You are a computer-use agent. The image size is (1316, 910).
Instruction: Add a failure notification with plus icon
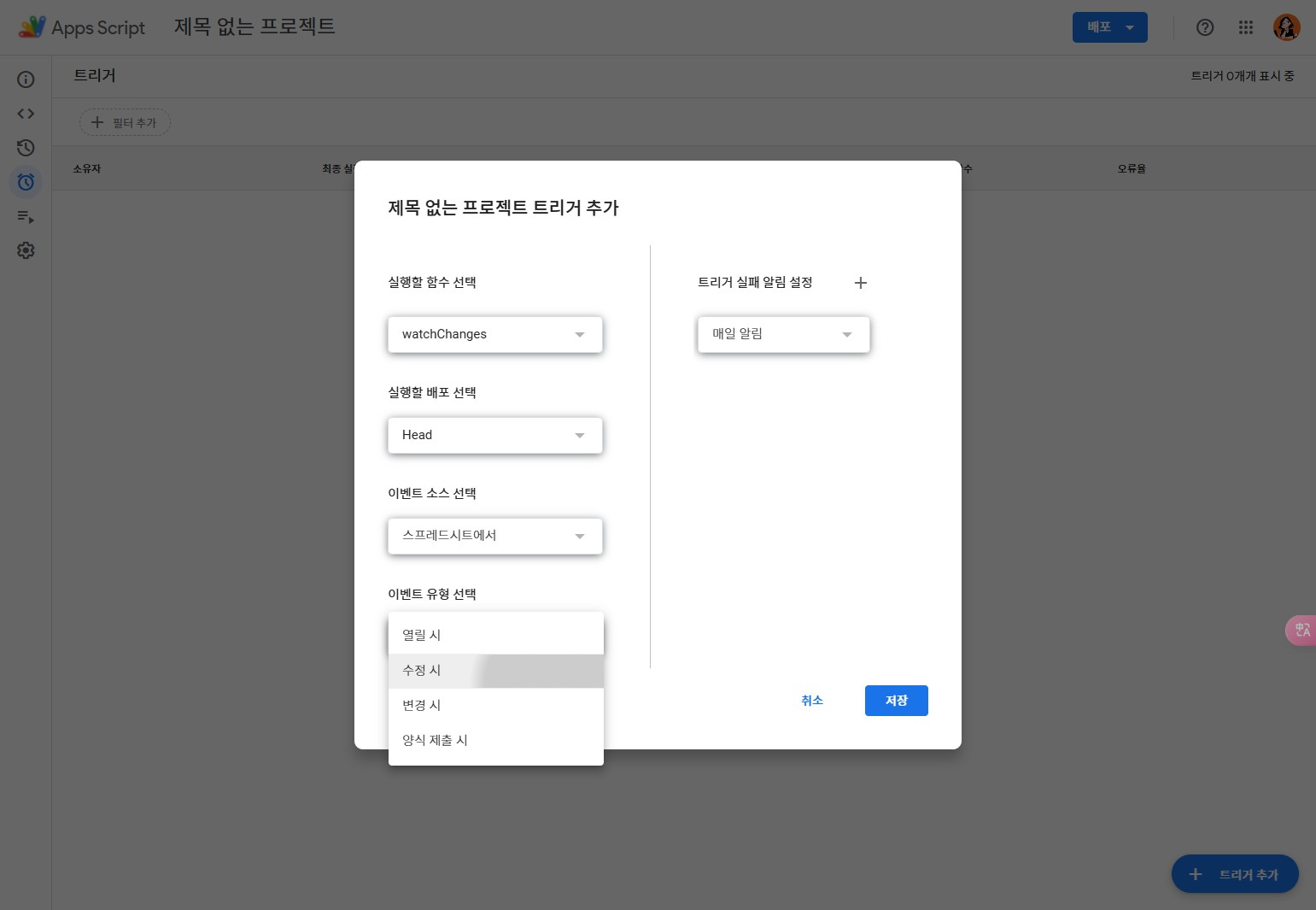click(861, 283)
